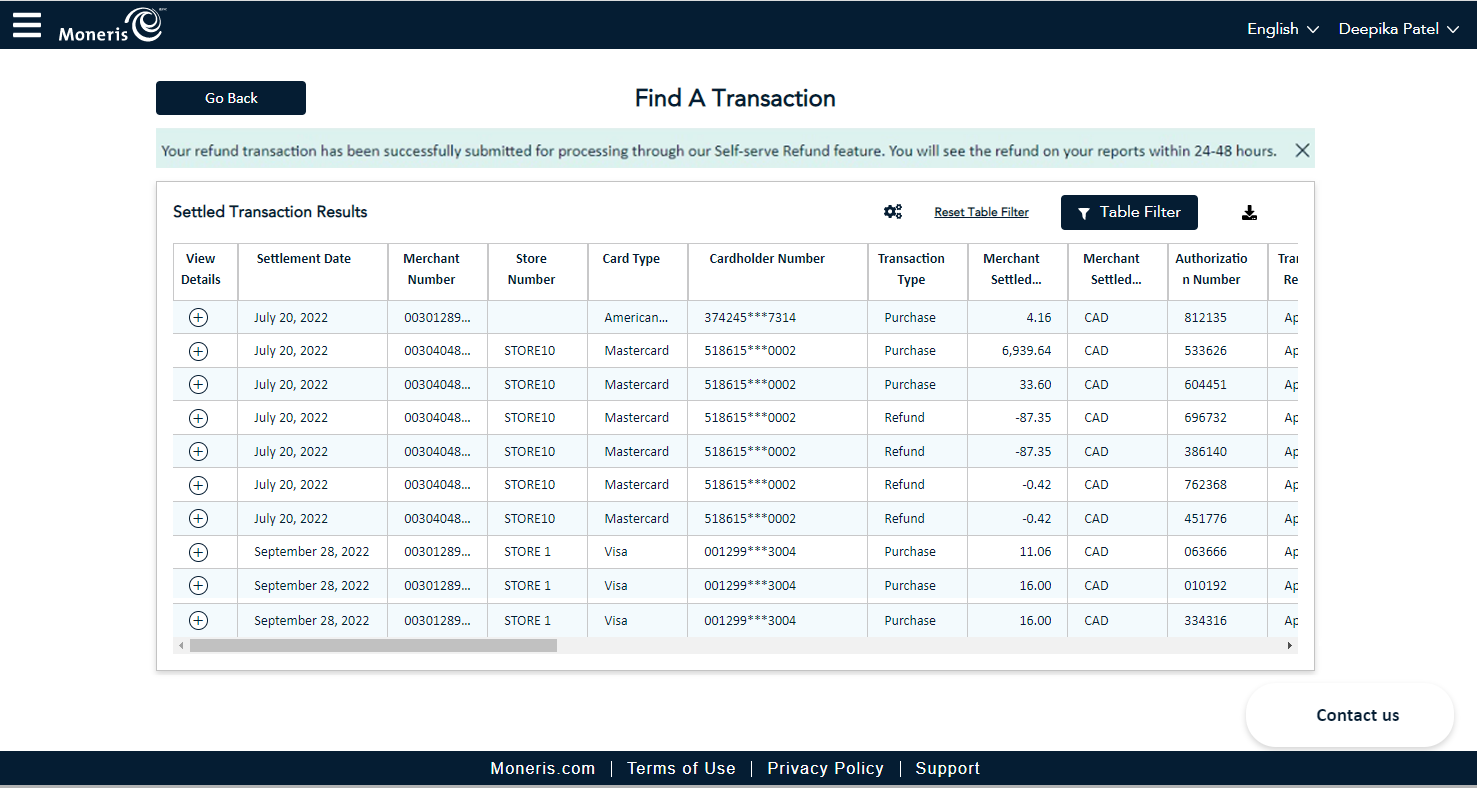Dismiss the refund success message

point(1302,151)
